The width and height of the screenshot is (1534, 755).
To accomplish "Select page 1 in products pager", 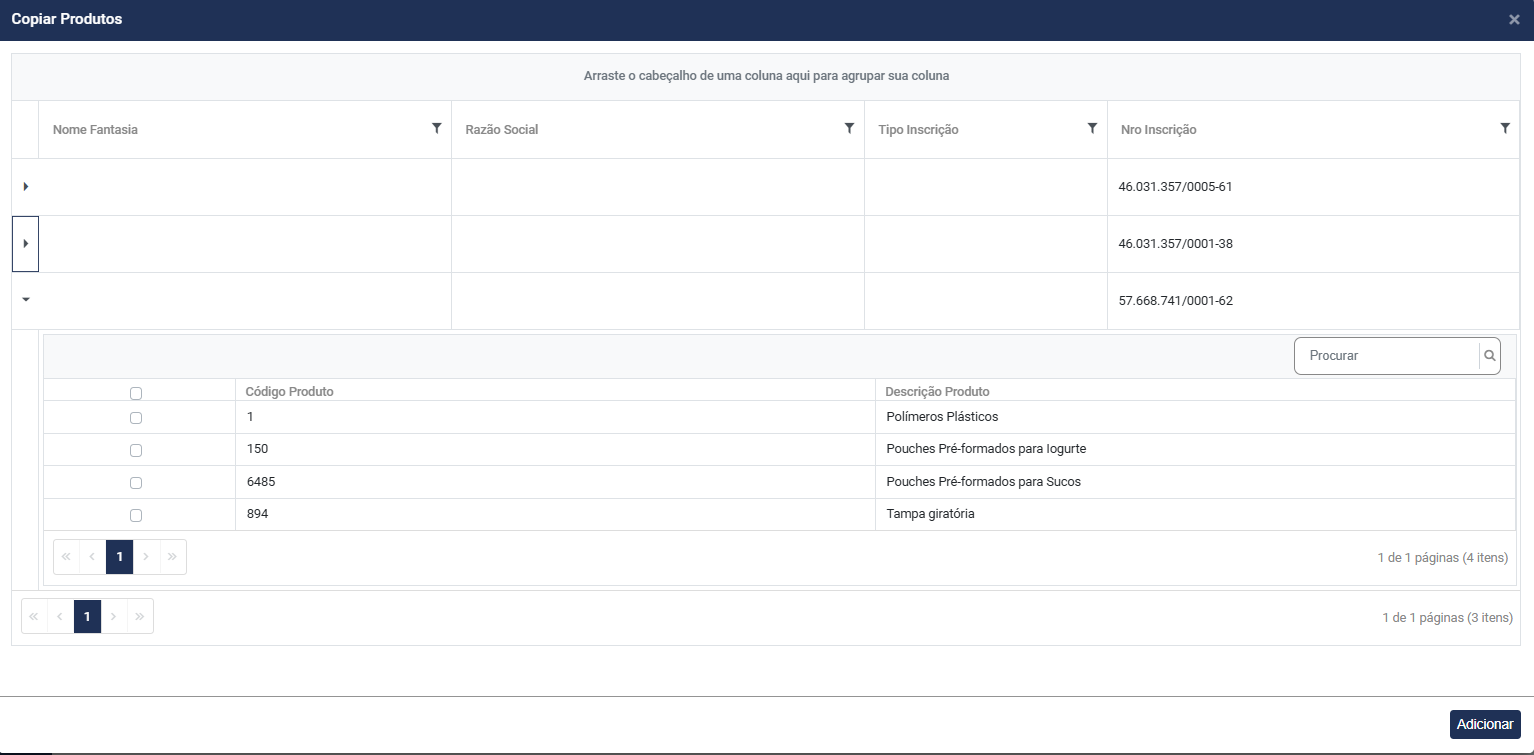I will 119,557.
